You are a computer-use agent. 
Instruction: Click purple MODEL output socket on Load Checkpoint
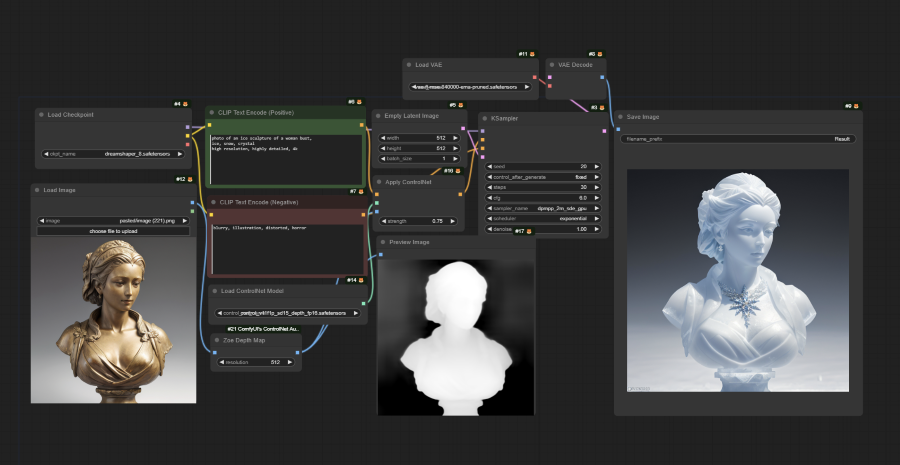coord(188,127)
